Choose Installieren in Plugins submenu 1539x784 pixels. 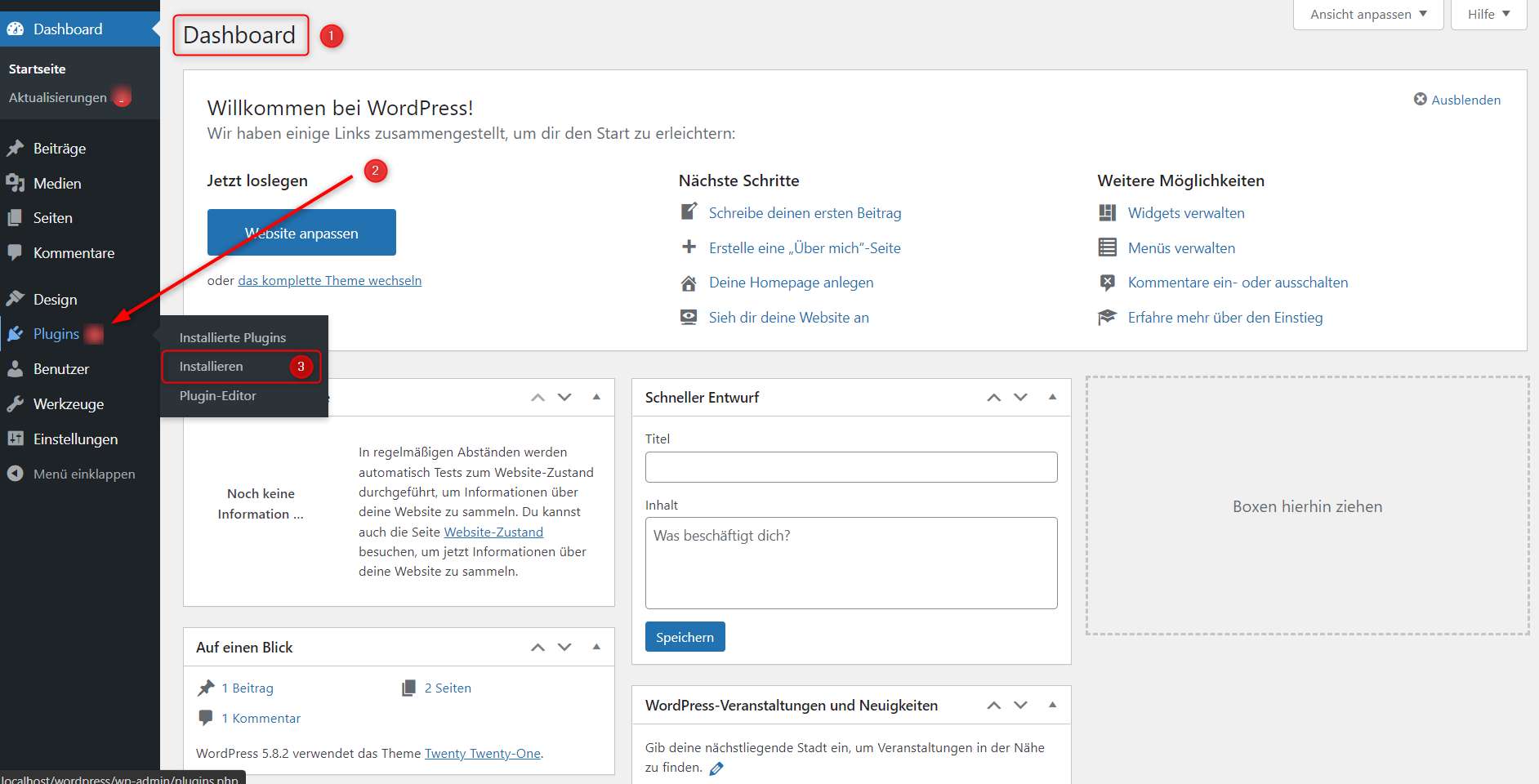coord(211,367)
